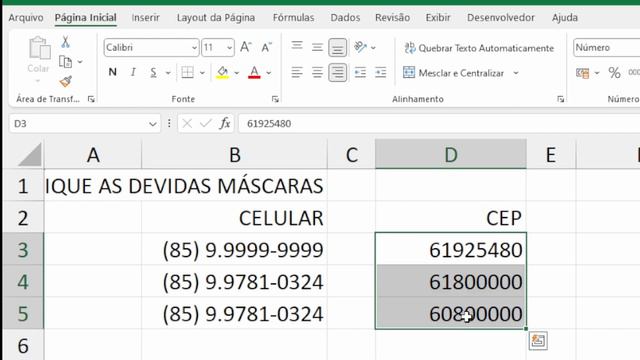Center text horizontally
Viewport: 640px width, 360px height.
point(317,73)
